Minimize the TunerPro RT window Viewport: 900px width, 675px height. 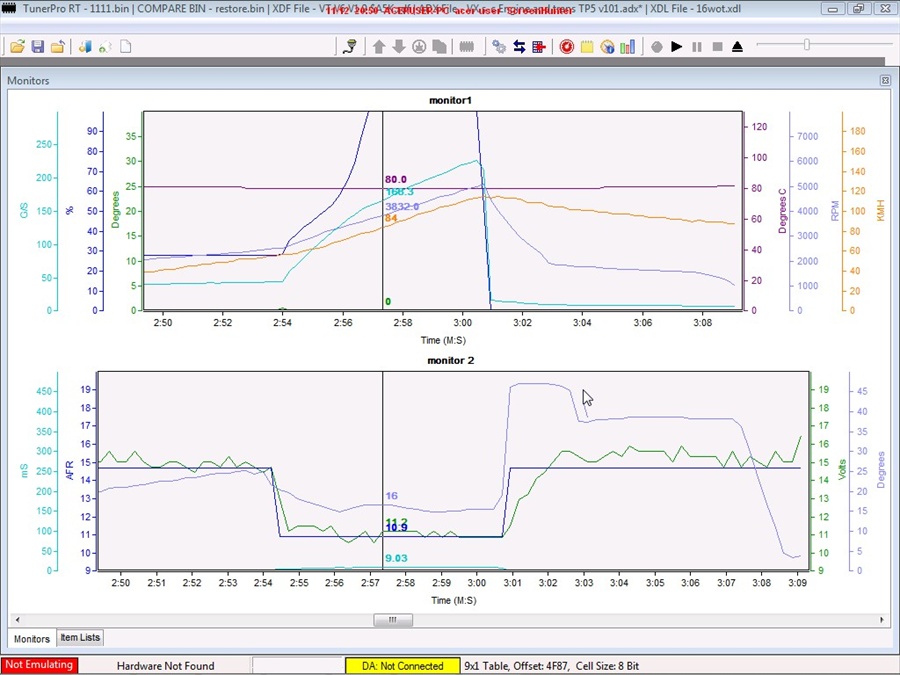coord(833,9)
